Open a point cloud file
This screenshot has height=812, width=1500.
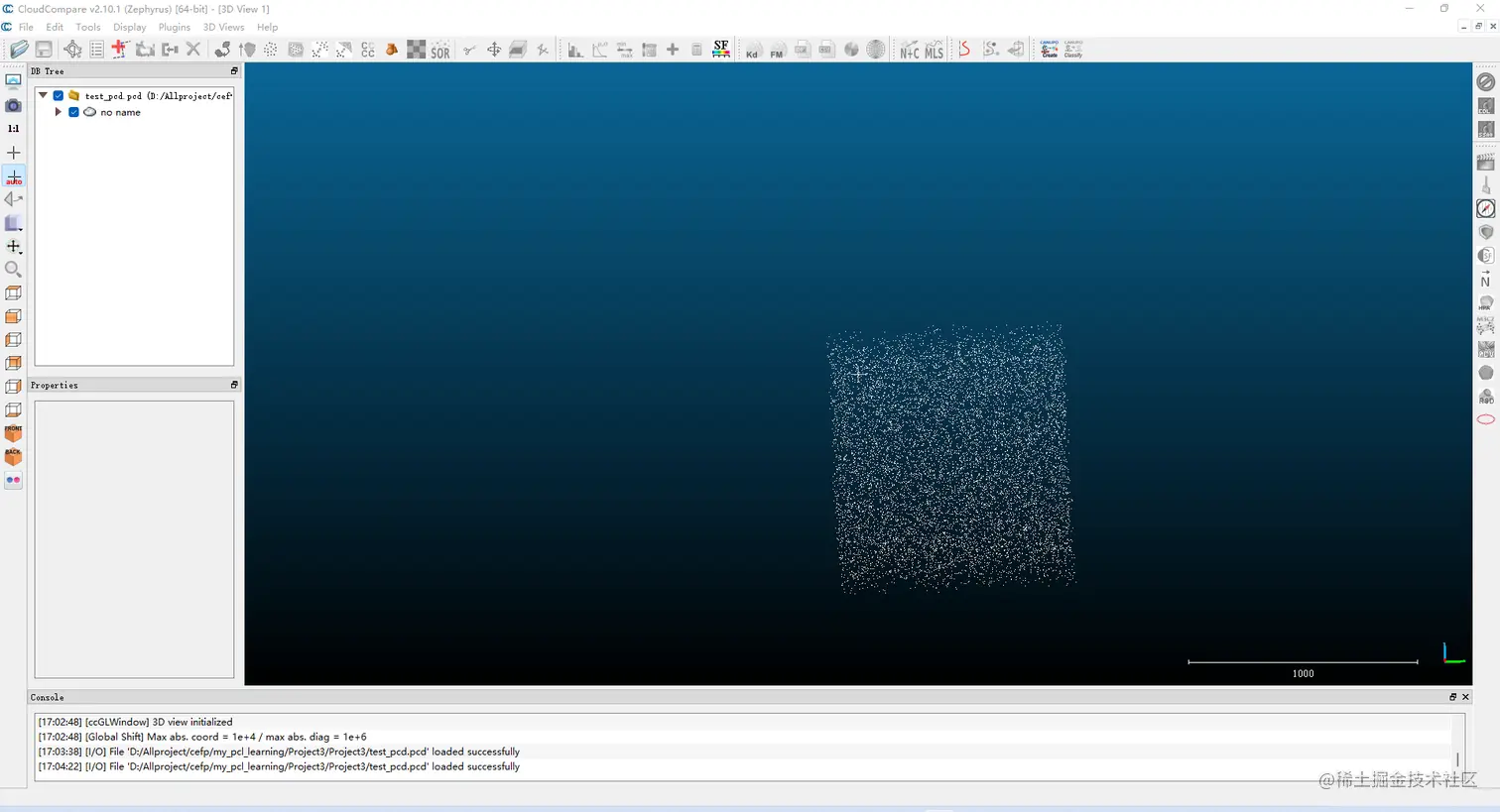tap(19, 49)
